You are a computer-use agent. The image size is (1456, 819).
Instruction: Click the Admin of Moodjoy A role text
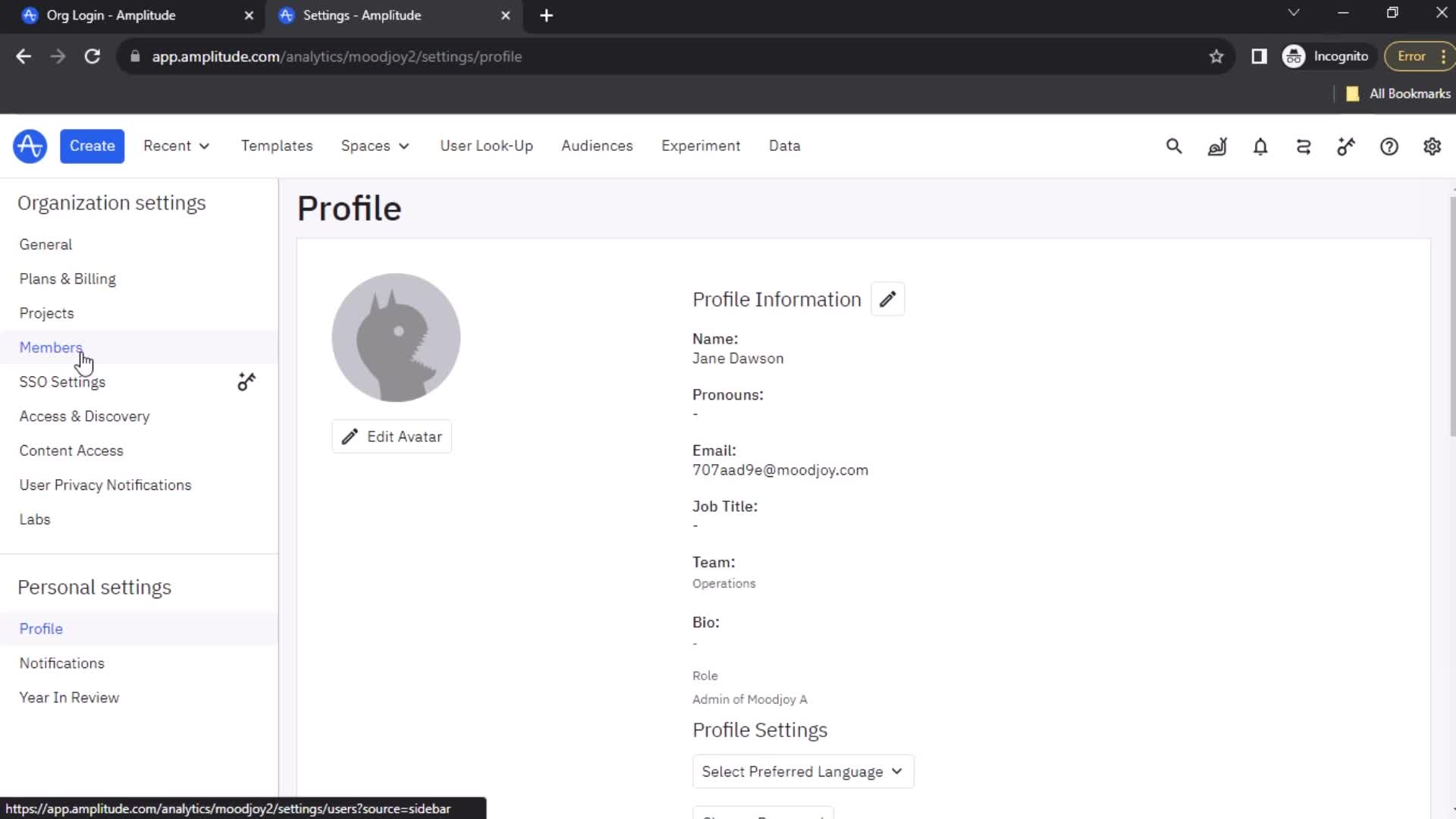coord(749,699)
